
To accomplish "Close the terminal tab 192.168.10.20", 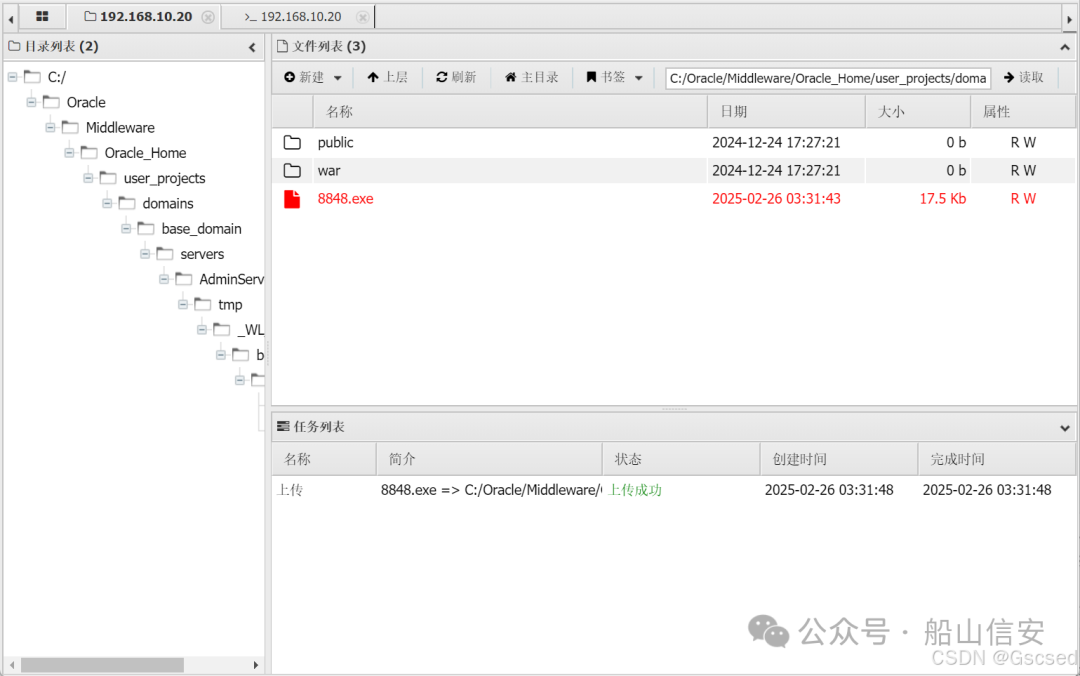I will pos(362,17).
